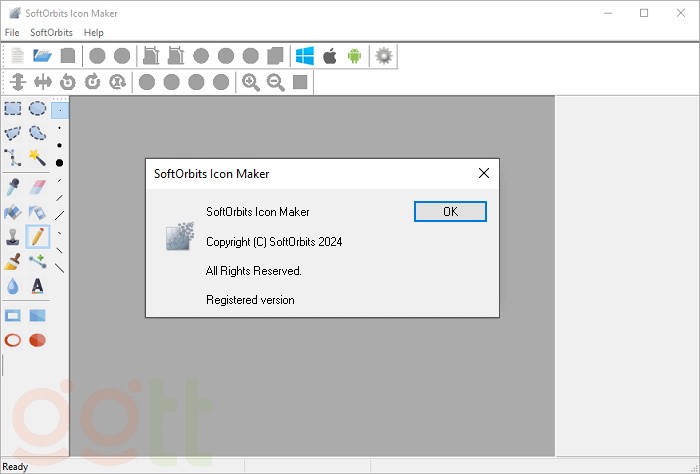Select the Rectangular marquee selection tool
This screenshot has width=700, height=474.
point(13,108)
